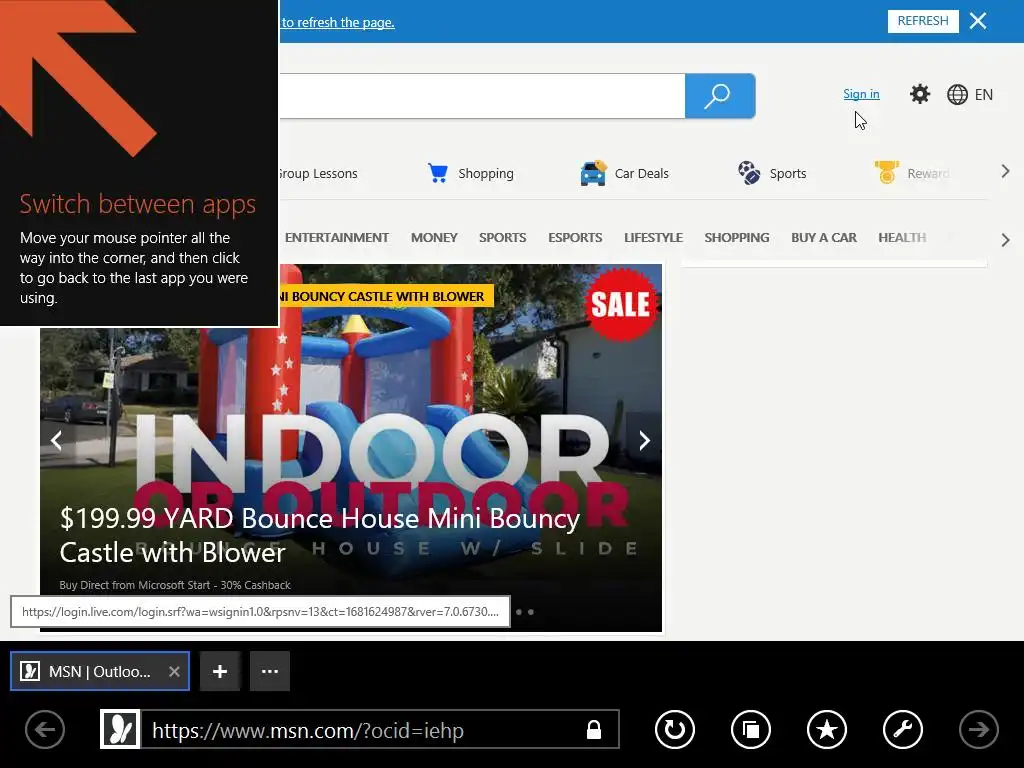Expand the news categories right chevron

(1005, 240)
